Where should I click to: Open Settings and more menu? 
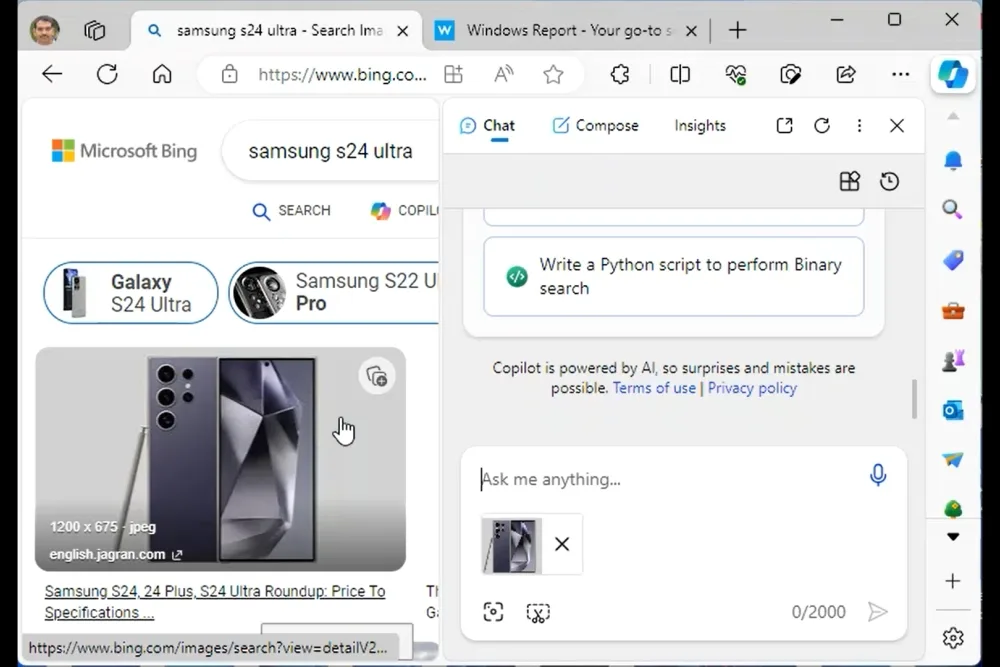point(901,75)
